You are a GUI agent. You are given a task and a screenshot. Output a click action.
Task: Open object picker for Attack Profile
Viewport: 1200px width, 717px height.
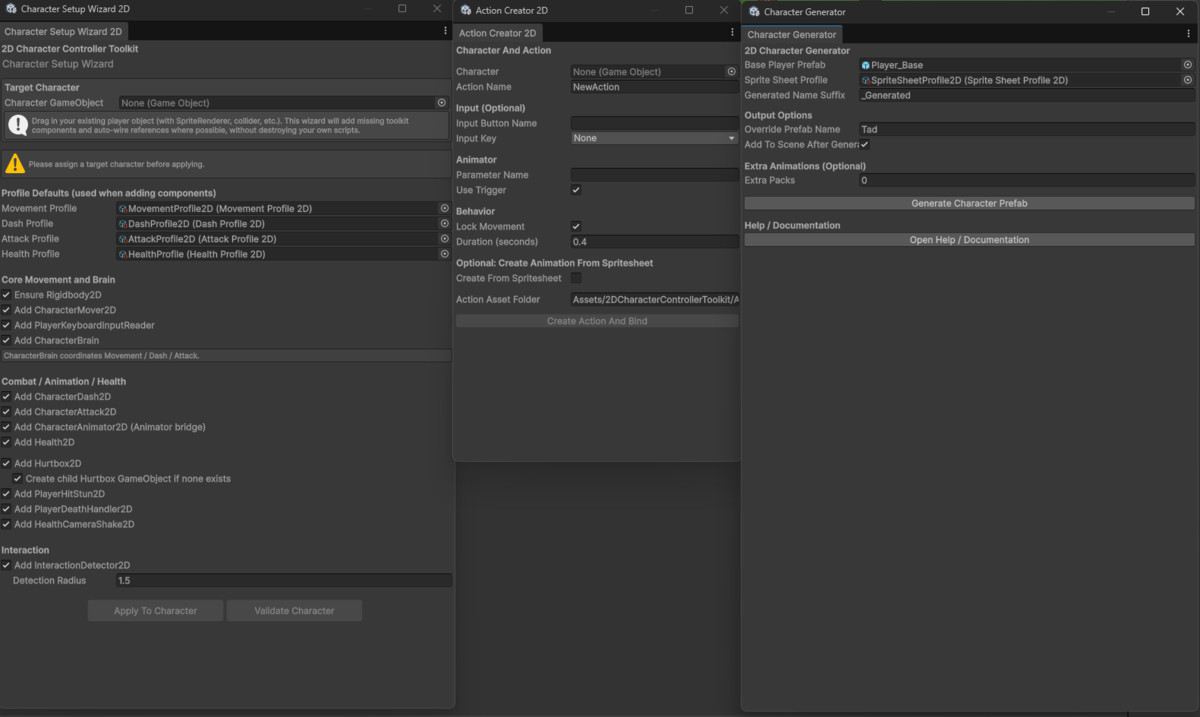coord(445,239)
